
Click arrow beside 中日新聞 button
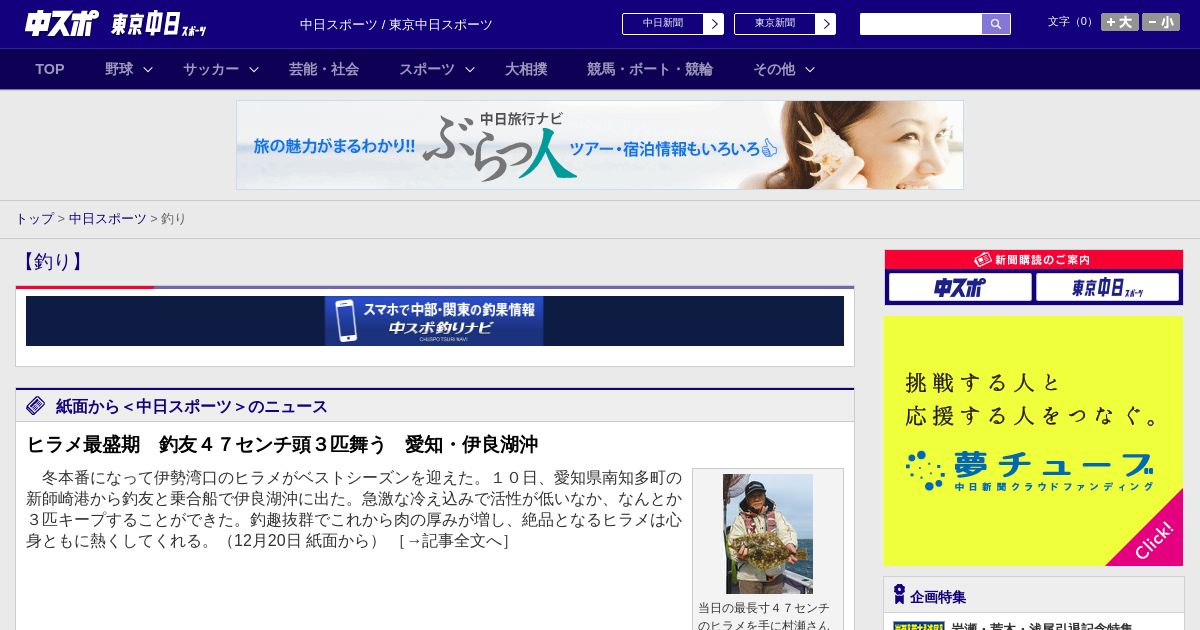click(714, 24)
